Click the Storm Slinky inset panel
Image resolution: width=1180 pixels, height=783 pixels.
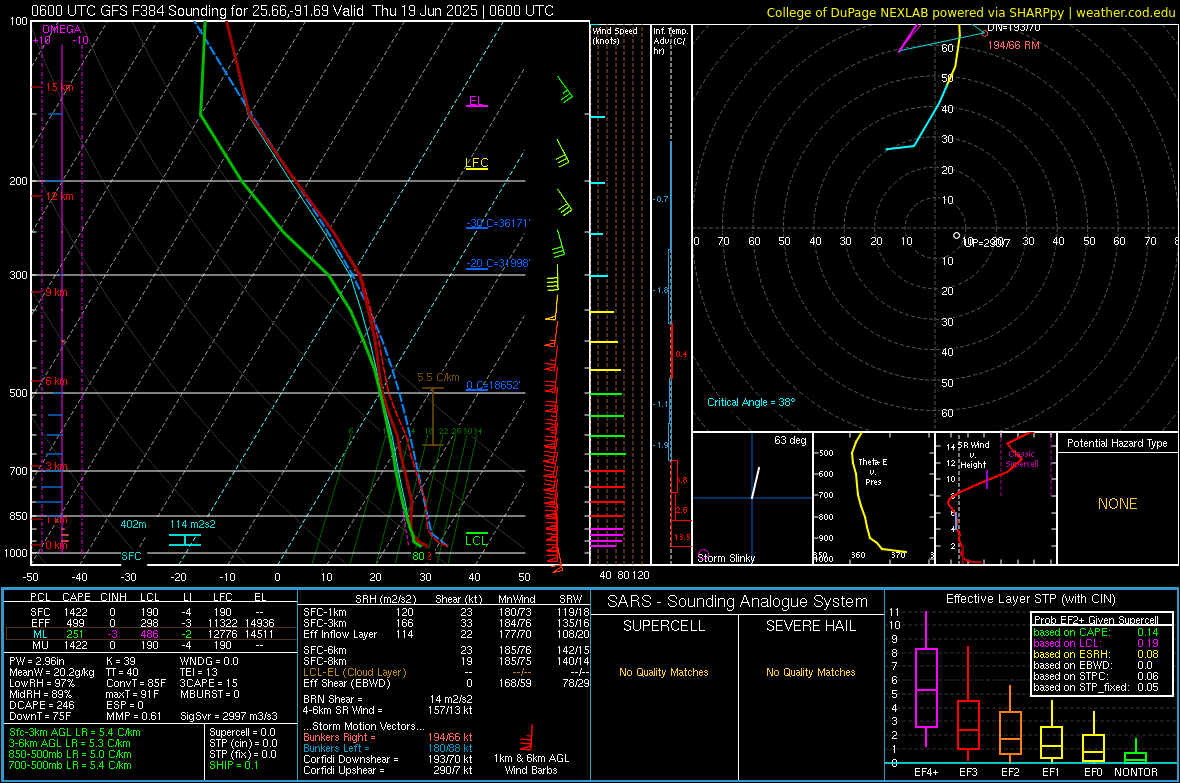[752, 498]
